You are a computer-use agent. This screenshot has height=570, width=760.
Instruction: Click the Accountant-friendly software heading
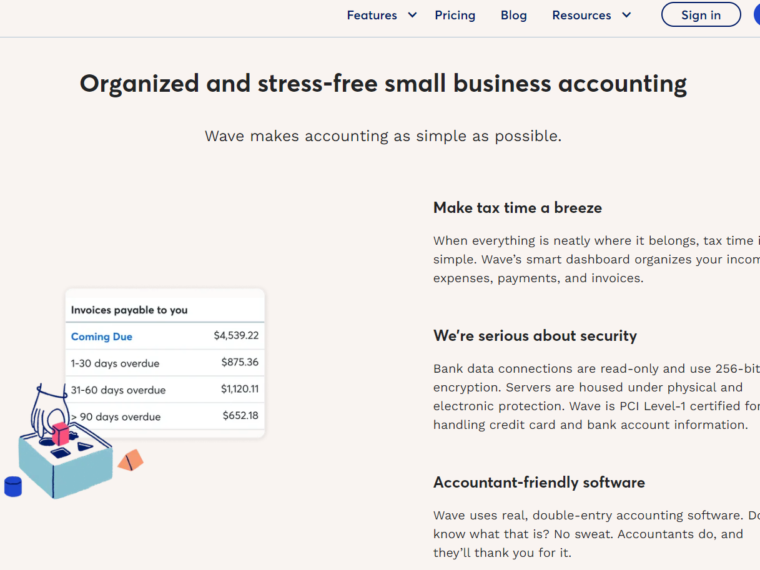pos(539,482)
